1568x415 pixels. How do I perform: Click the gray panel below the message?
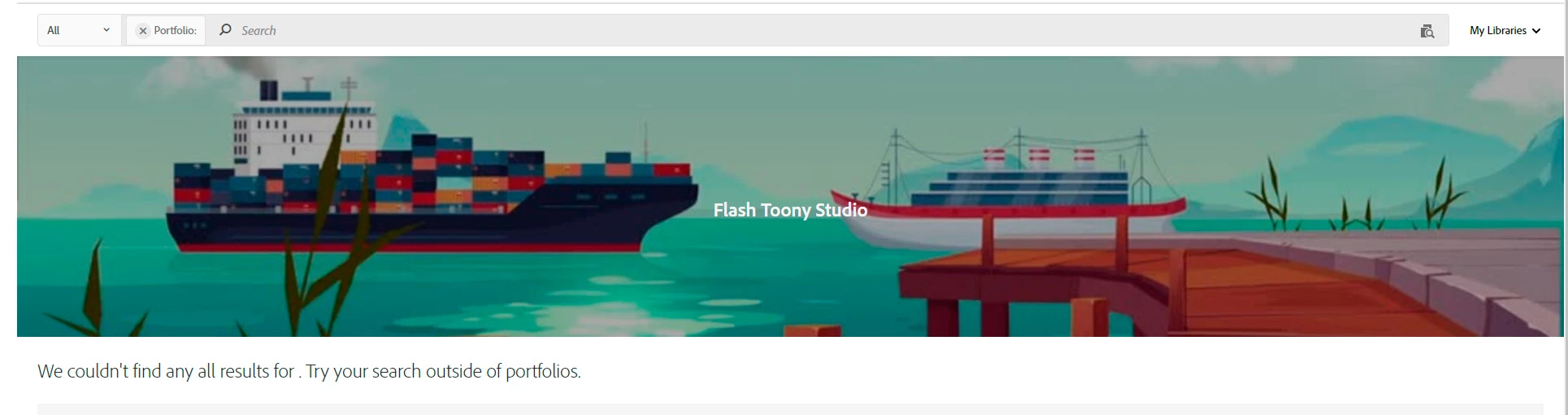[x=790, y=408]
